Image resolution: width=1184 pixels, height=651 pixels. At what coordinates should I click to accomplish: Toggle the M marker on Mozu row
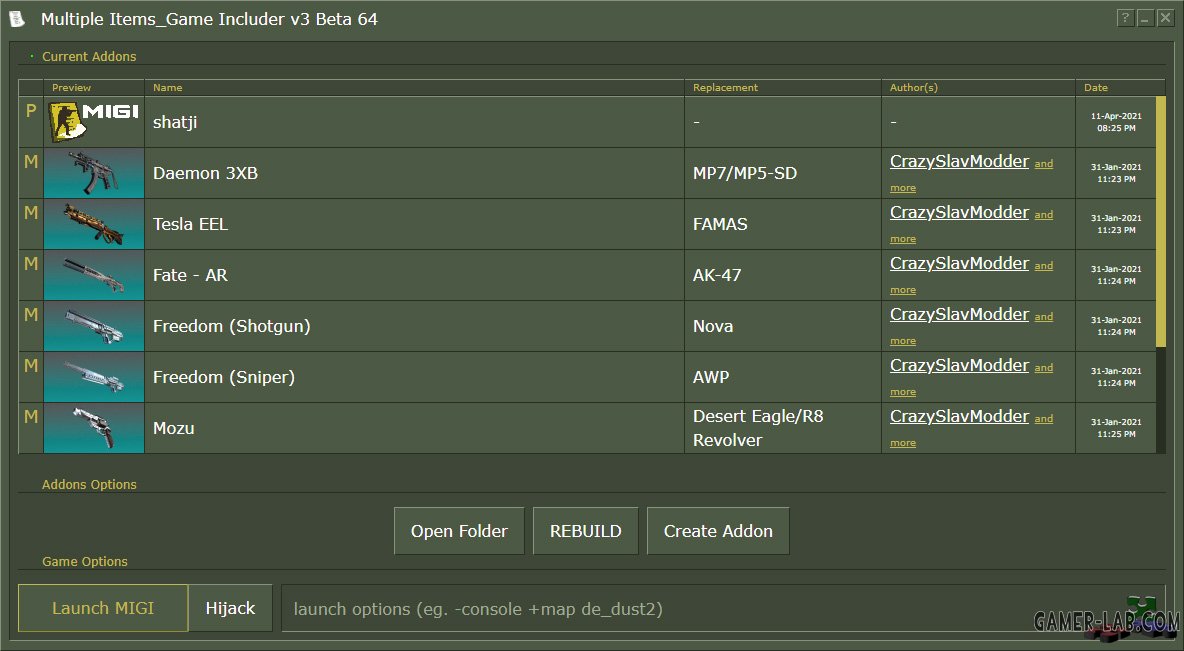tap(31, 417)
